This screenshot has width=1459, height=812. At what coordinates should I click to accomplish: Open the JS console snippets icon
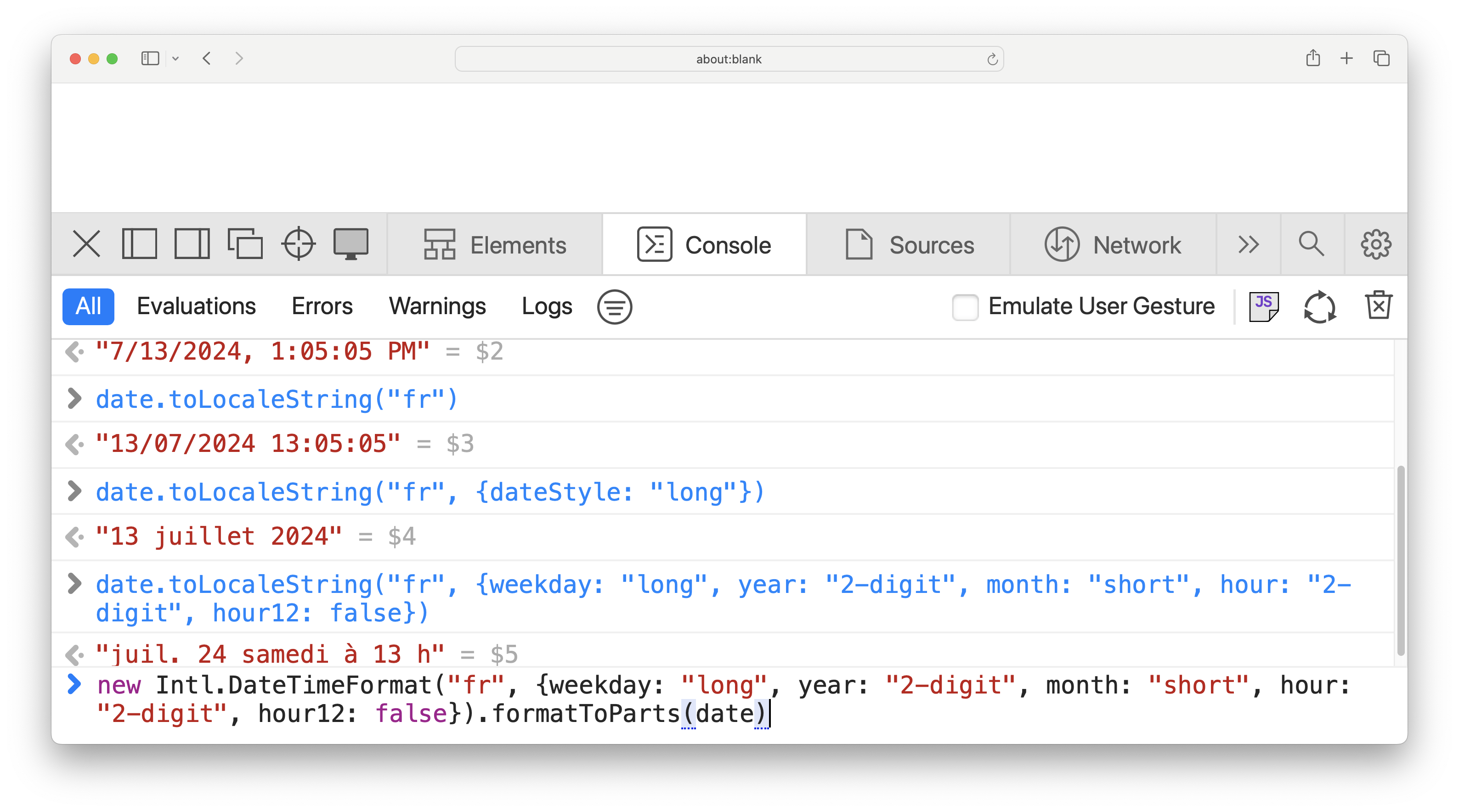(x=1264, y=306)
